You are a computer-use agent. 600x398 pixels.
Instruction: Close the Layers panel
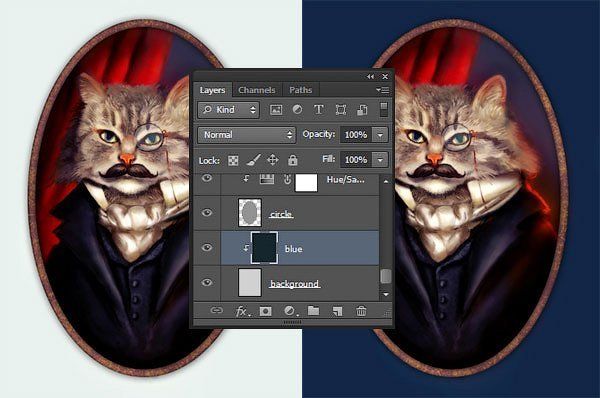(385, 77)
